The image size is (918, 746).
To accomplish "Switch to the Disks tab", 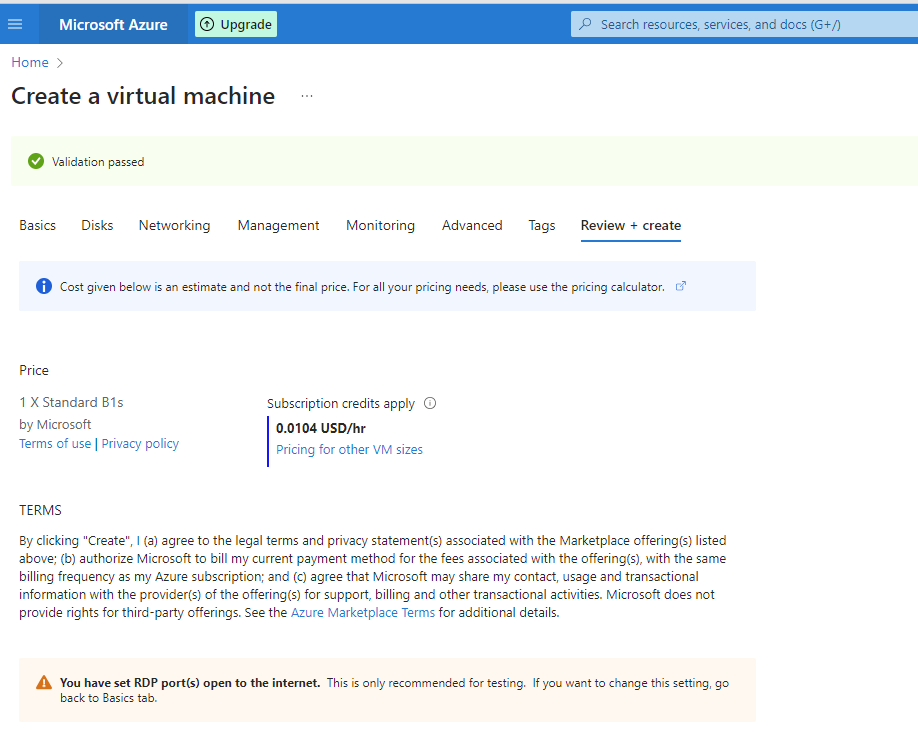I will coord(96,225).
